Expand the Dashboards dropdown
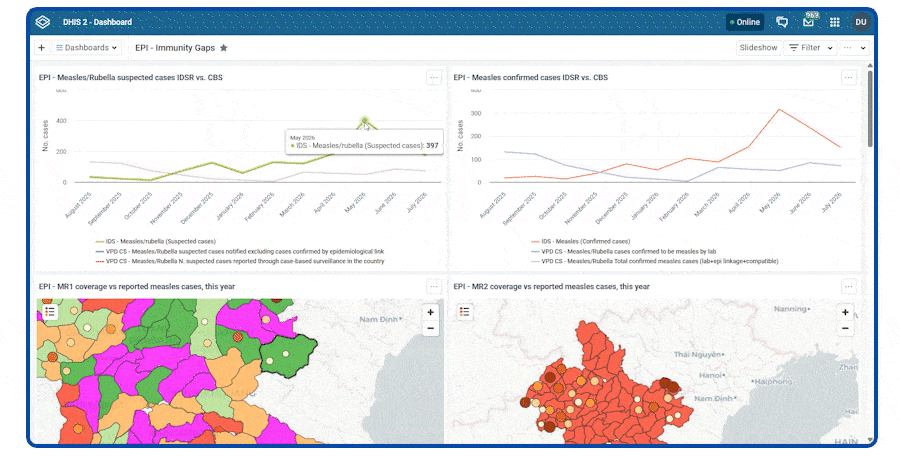The width and height of the screenshot is (900, 470). coord(87,48)
